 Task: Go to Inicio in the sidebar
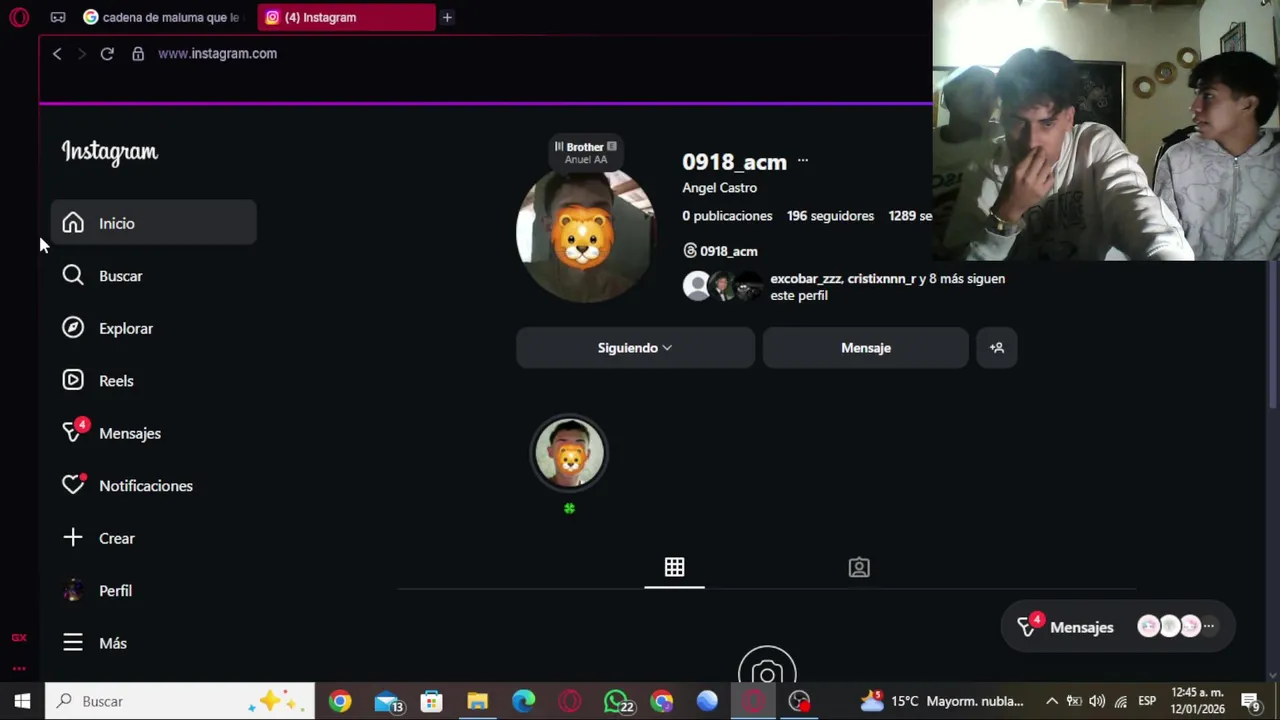click(x=154, y=223)
